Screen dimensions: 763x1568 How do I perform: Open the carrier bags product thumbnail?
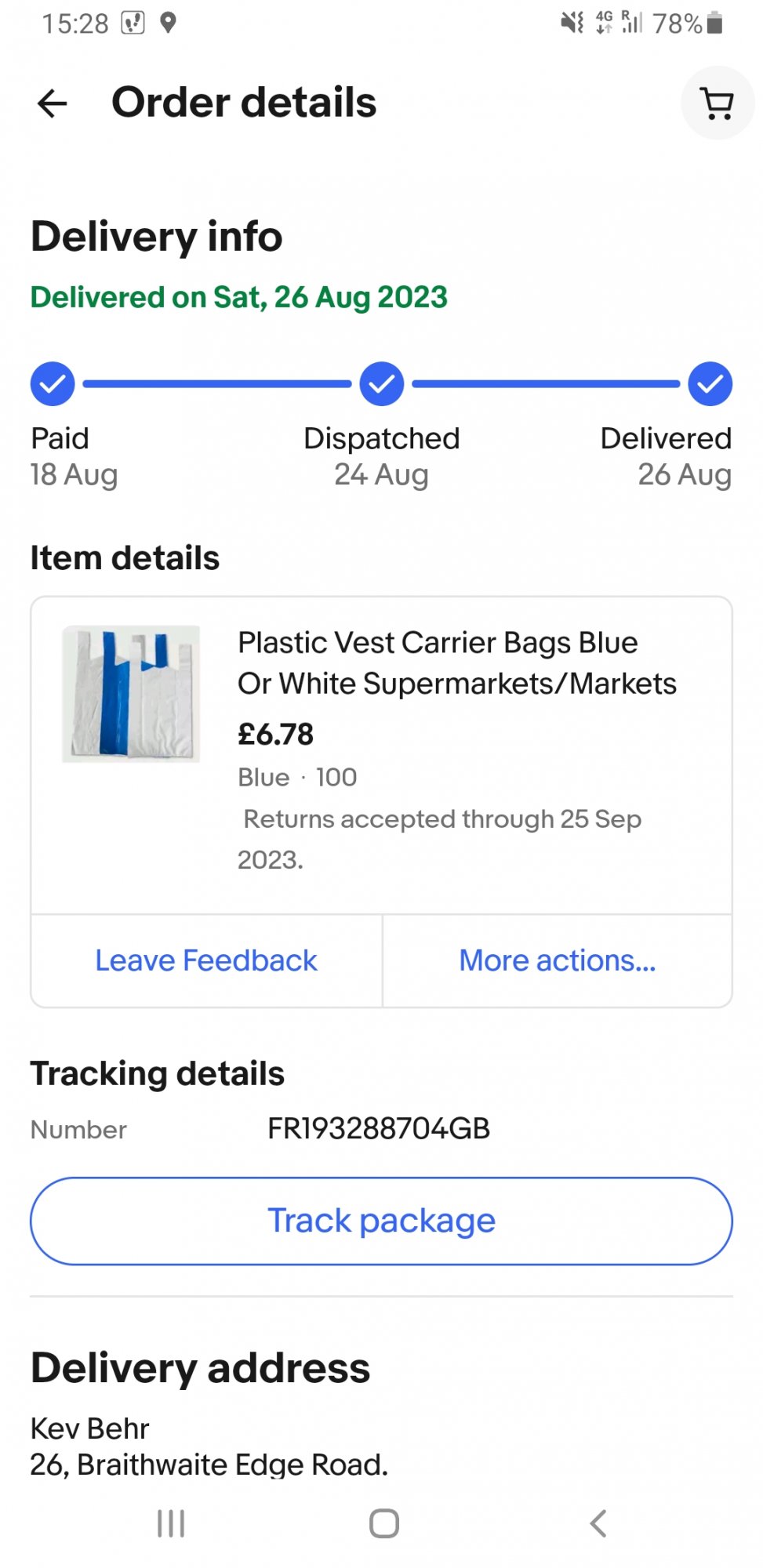coord(131,694)
